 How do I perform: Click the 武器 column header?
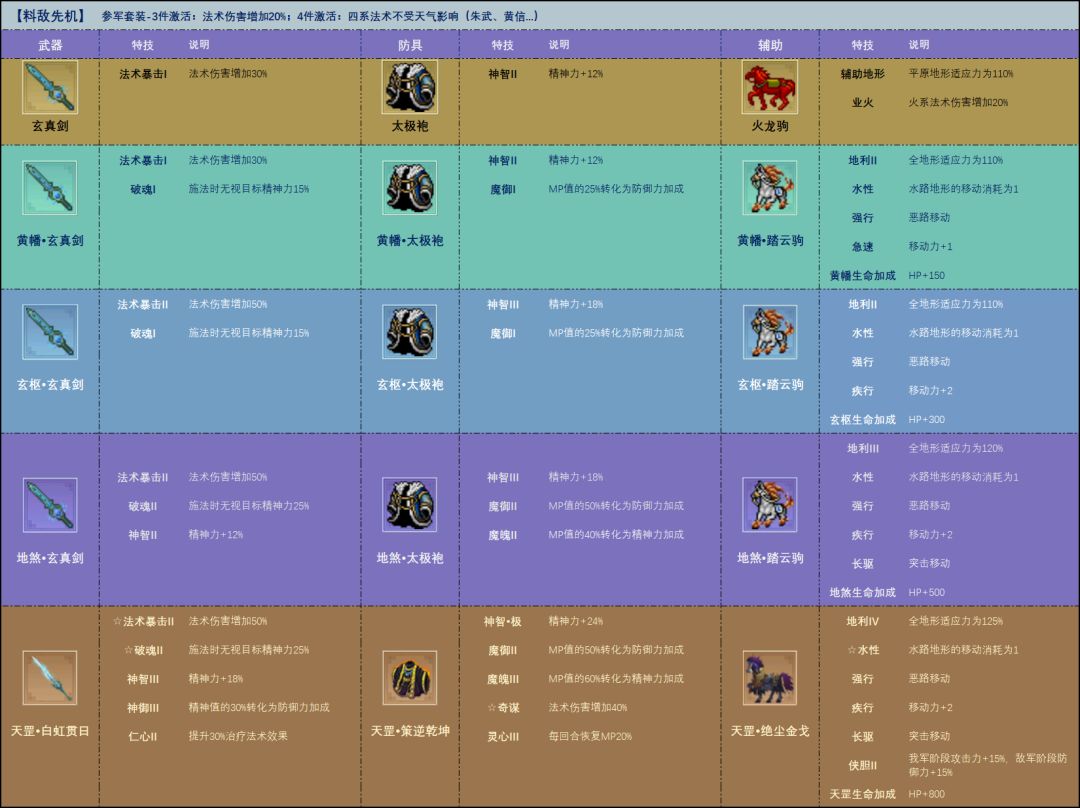[x=50, y=45]
